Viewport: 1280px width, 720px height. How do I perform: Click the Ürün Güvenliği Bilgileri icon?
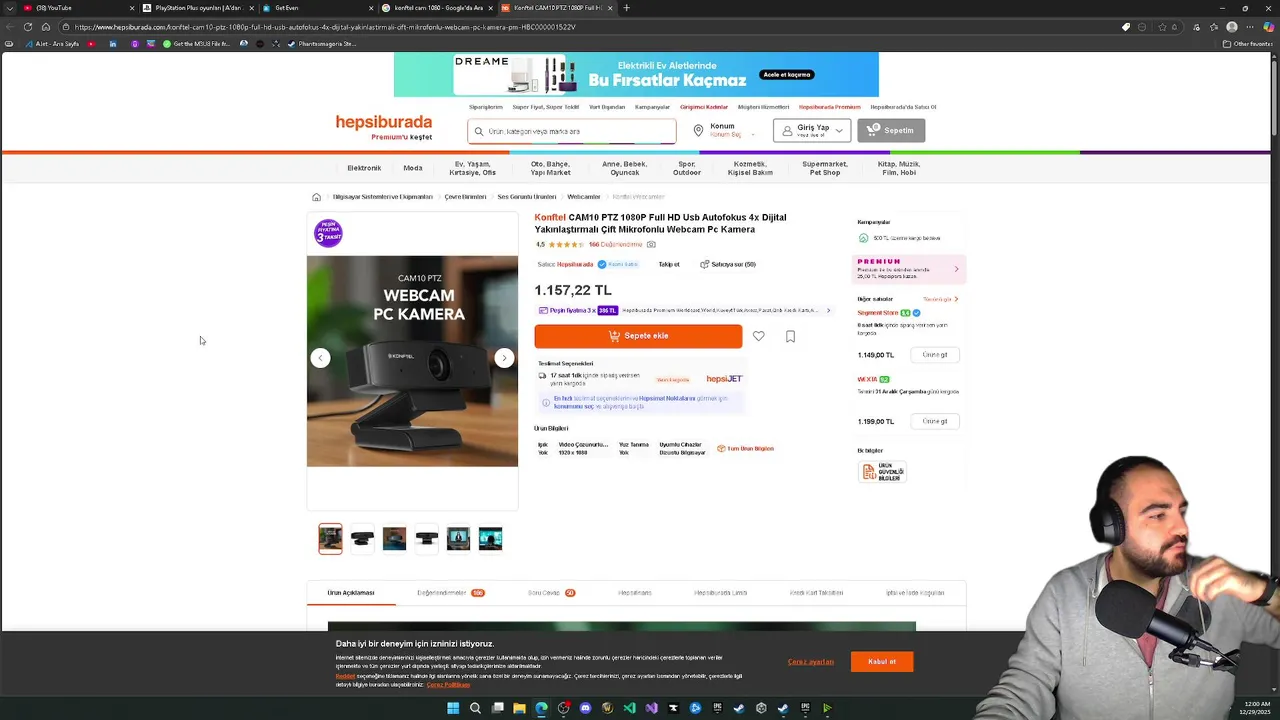pos(883,472)
